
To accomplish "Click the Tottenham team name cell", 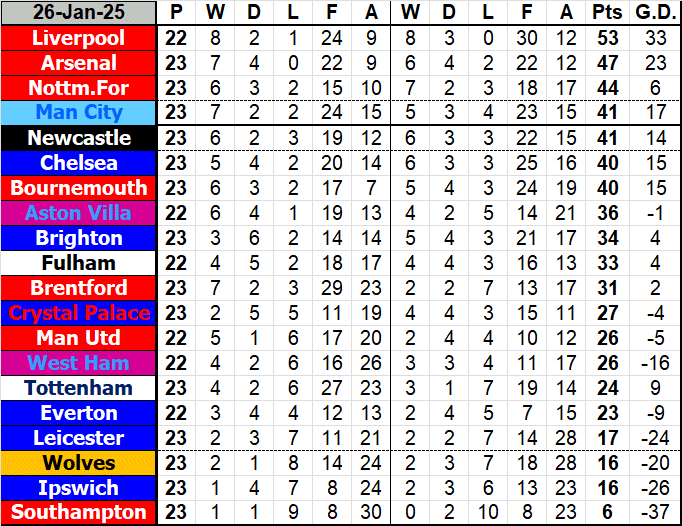I will click(x=79, y=388).
